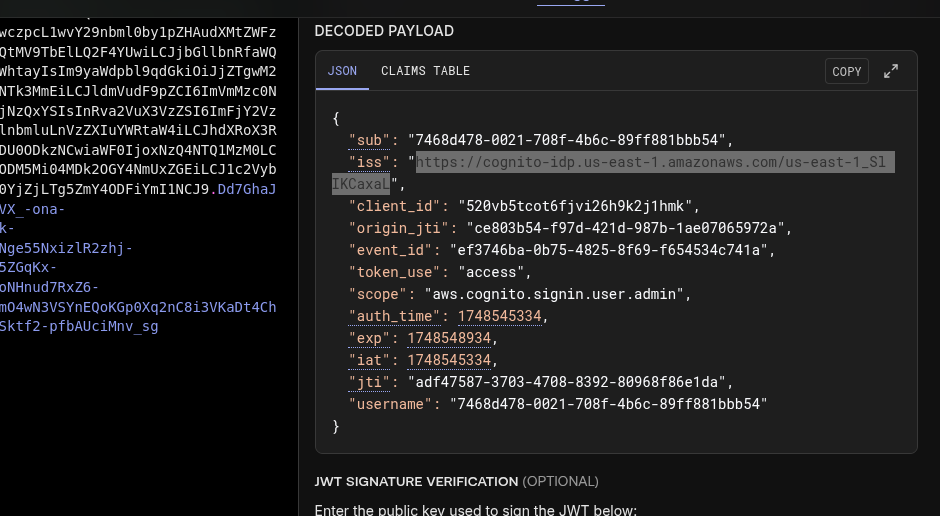Click the "event_id" claim key
The image size is (940, 516).
[x=390, y=251]
